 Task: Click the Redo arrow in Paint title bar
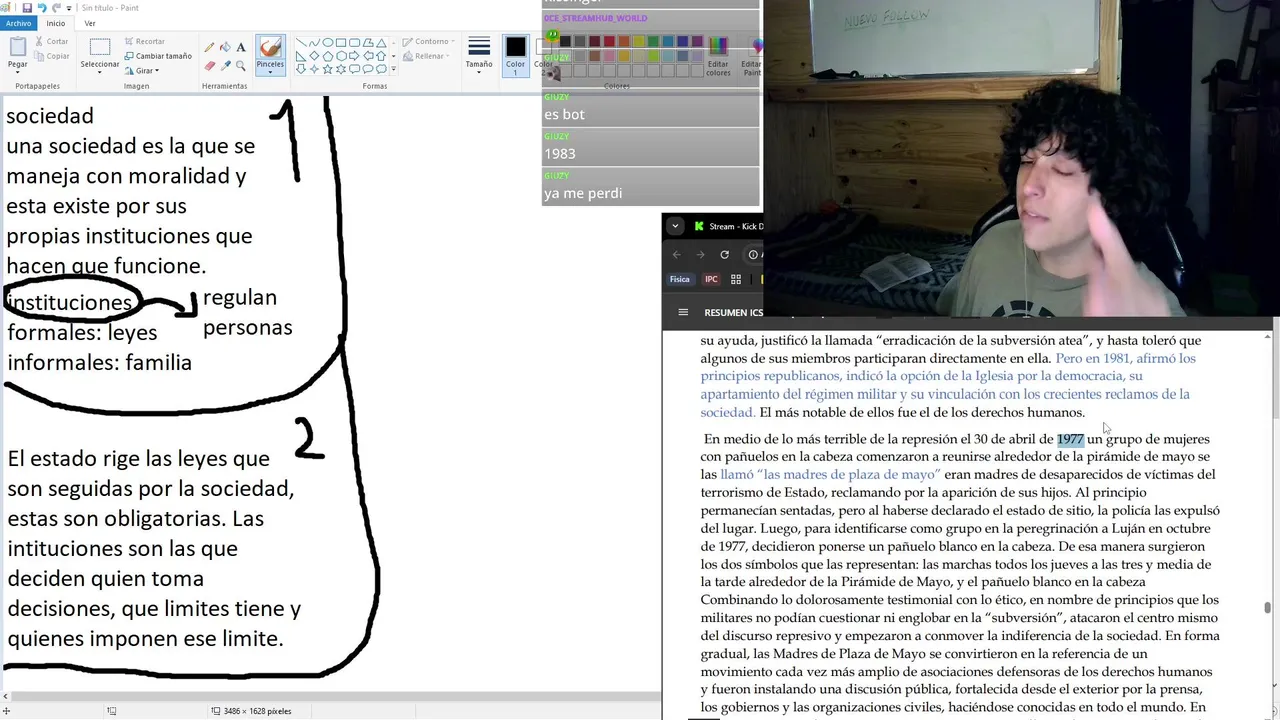[x=58, y=8]
